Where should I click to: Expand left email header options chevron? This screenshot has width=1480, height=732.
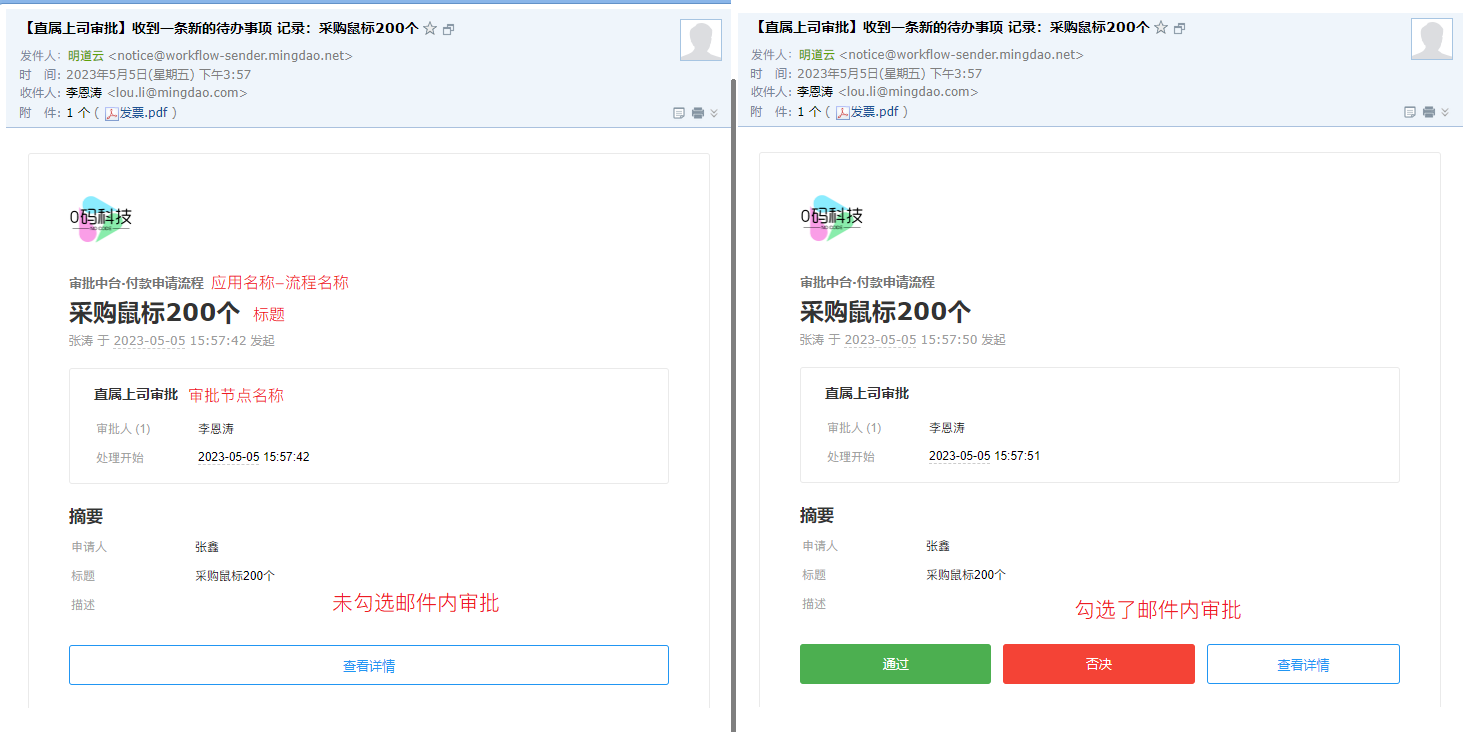tap(714, 113)
